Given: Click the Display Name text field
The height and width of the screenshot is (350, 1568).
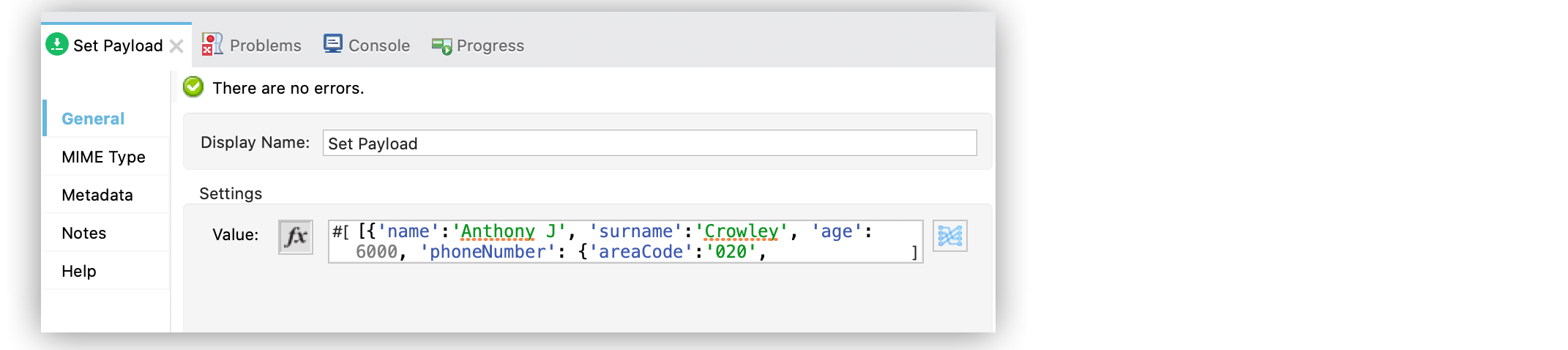Looking at the screenshot, I should coord(649,143).
